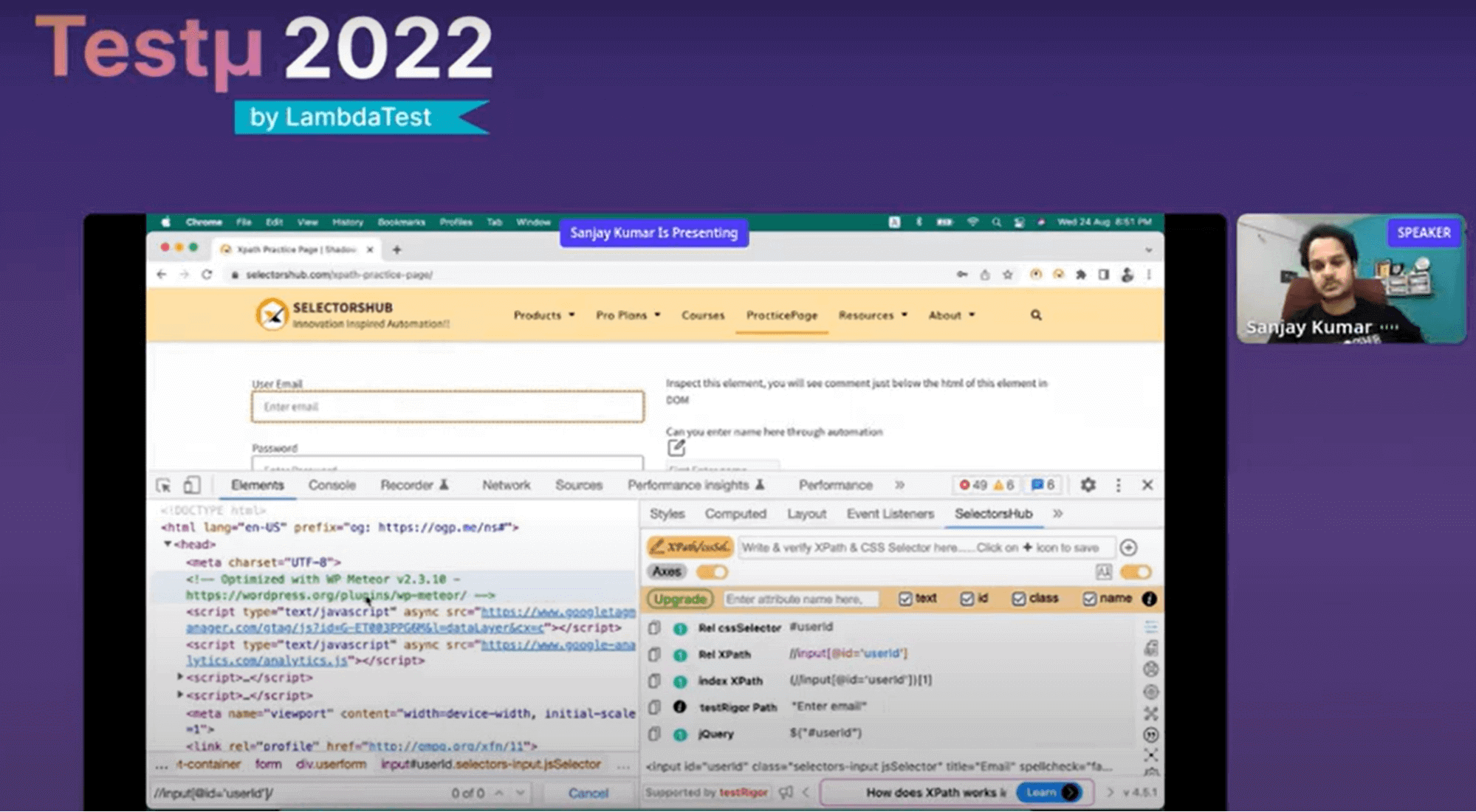
Task: Open the Products dropdown menu
Action: tap(543, 315)
